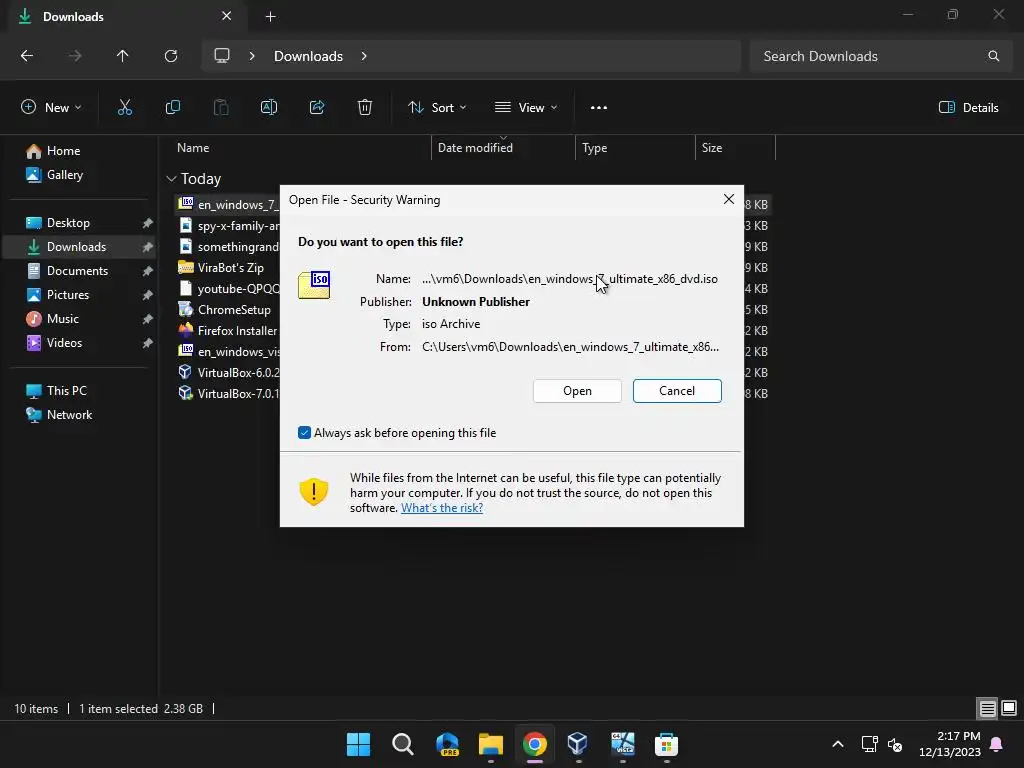
Task: Click the Cut scissors icon
Action: tap(125, 108)
